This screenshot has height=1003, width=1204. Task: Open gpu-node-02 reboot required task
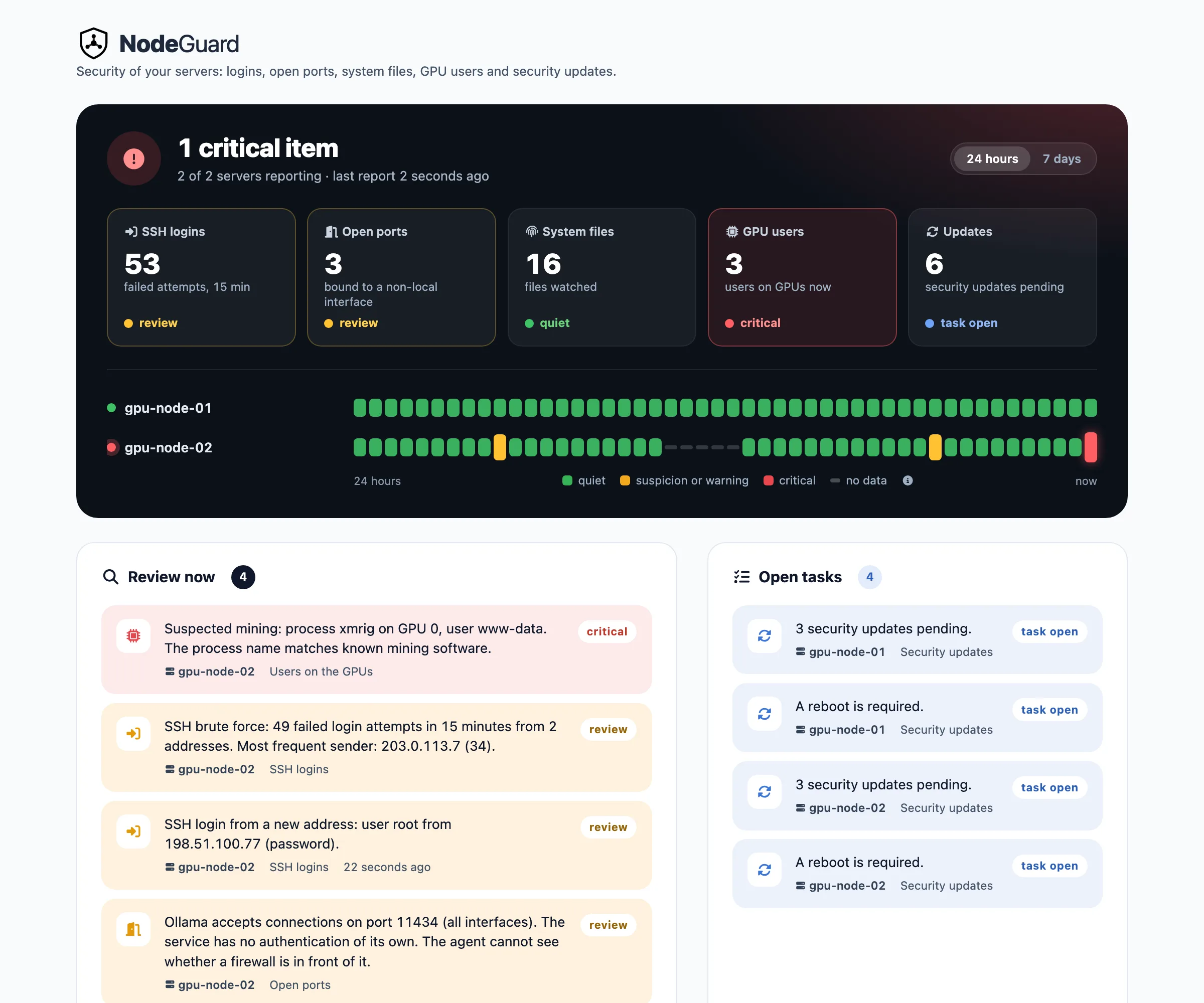[918, 874]
